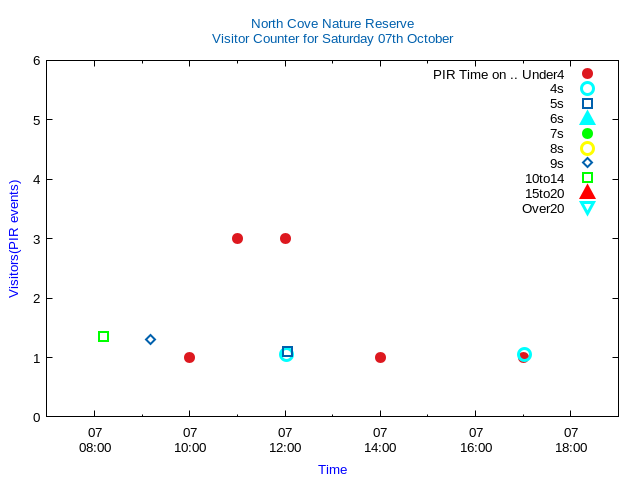This screenshot has width=640, height=480.
Task: Select the inverted triangle Over20 legend marker
Action: pos(587,208)
